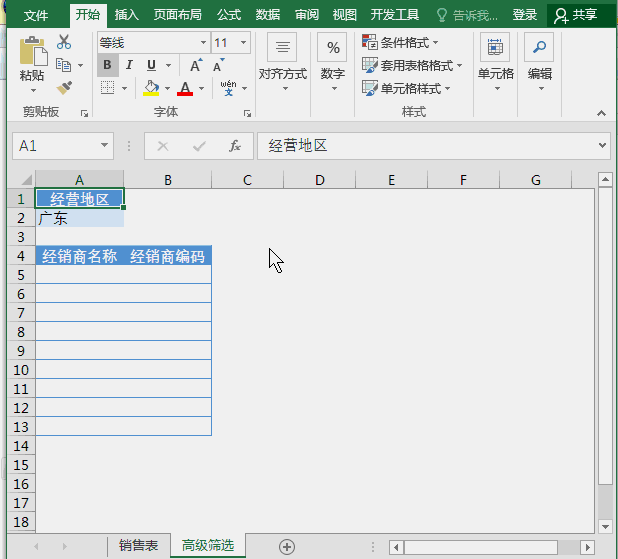
Task: Expand the copy options arrow
Action: click(80, 65)
